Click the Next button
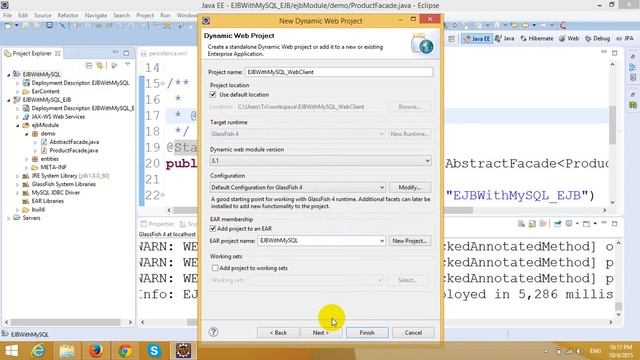 click(320, 333)
